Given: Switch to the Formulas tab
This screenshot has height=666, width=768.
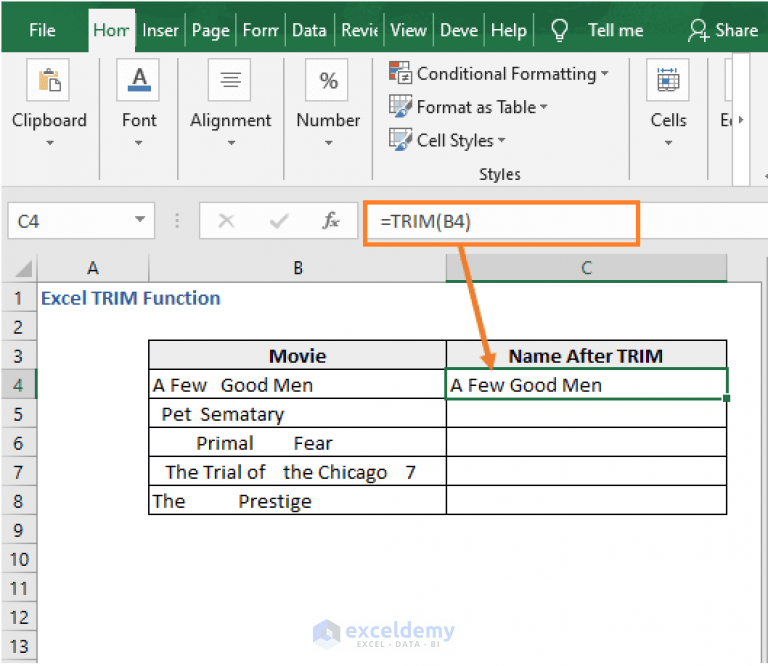Looking at the screenshot, I should 261,30.
